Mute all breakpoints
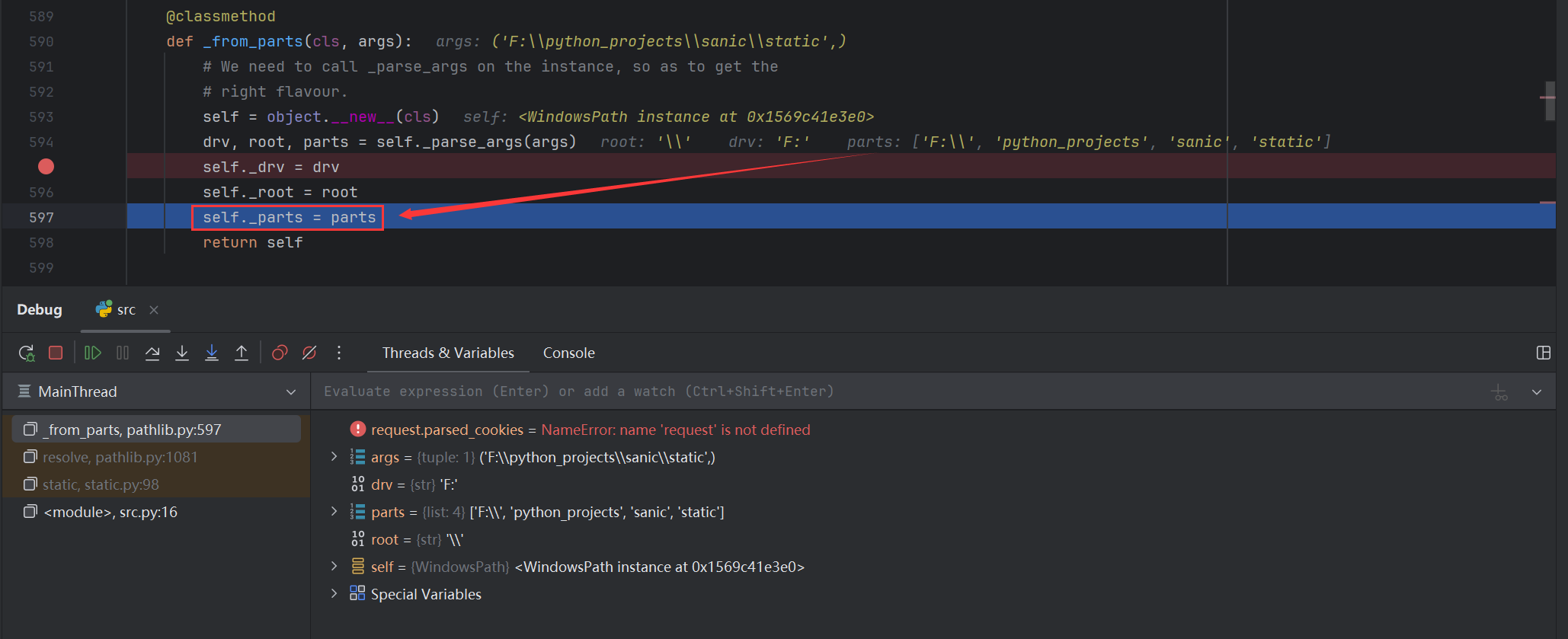This screenshot has width=1568, height=639. pos(309,353)
